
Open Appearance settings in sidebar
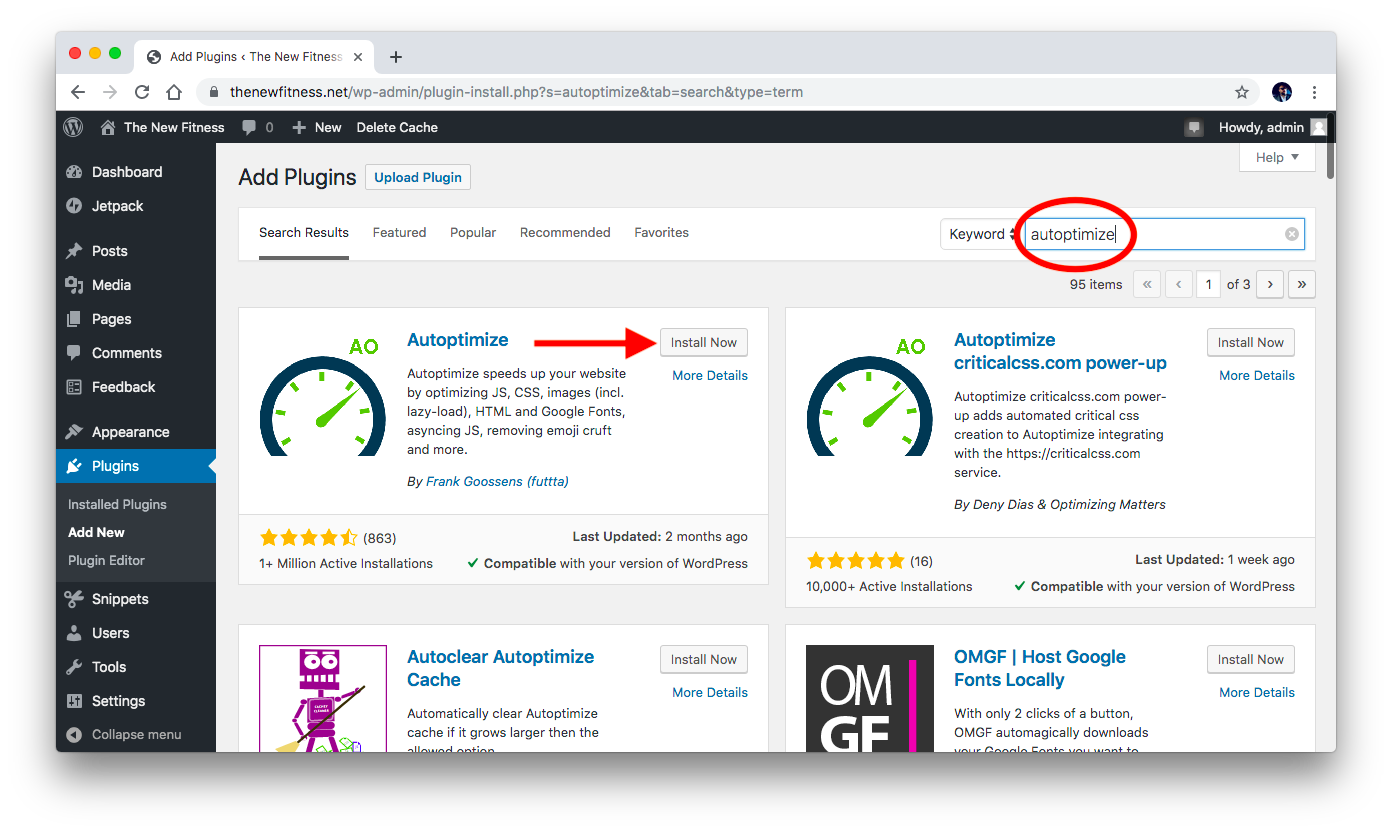(x=131, y=432)
